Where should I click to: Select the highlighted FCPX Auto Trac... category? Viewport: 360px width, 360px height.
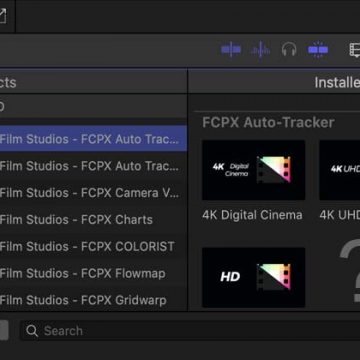(93, 139)
